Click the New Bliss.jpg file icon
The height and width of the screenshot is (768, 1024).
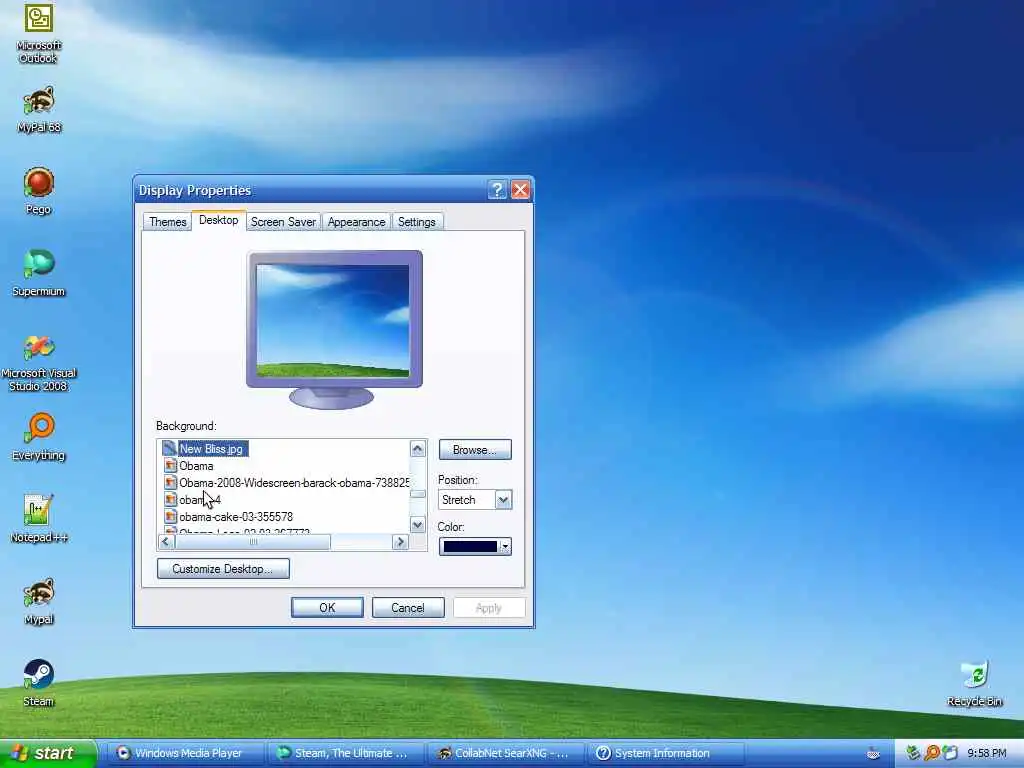click(x=169, y=449)
